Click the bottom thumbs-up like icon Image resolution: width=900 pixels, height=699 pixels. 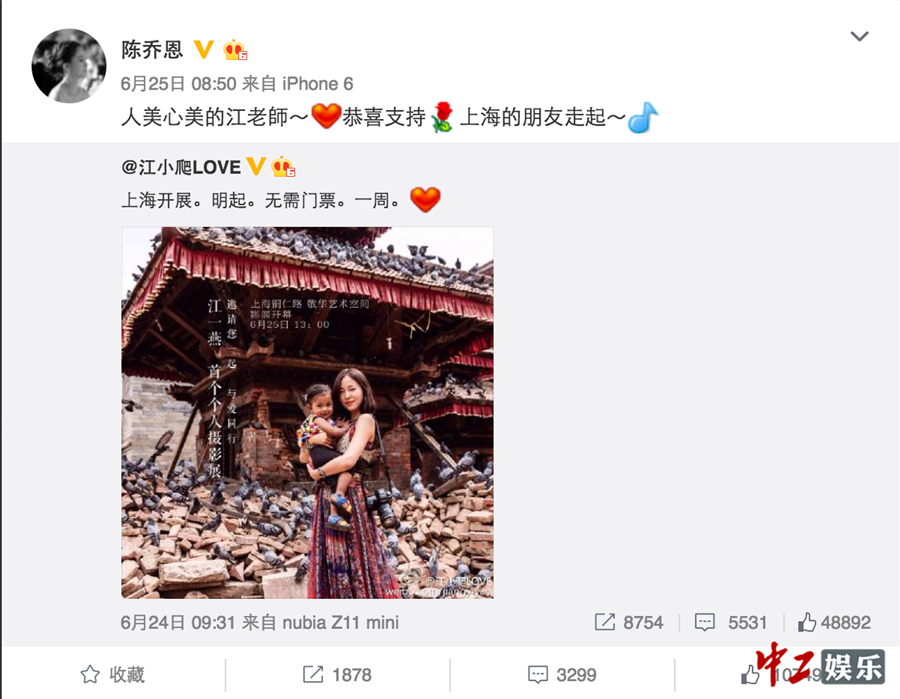[750, 675]
